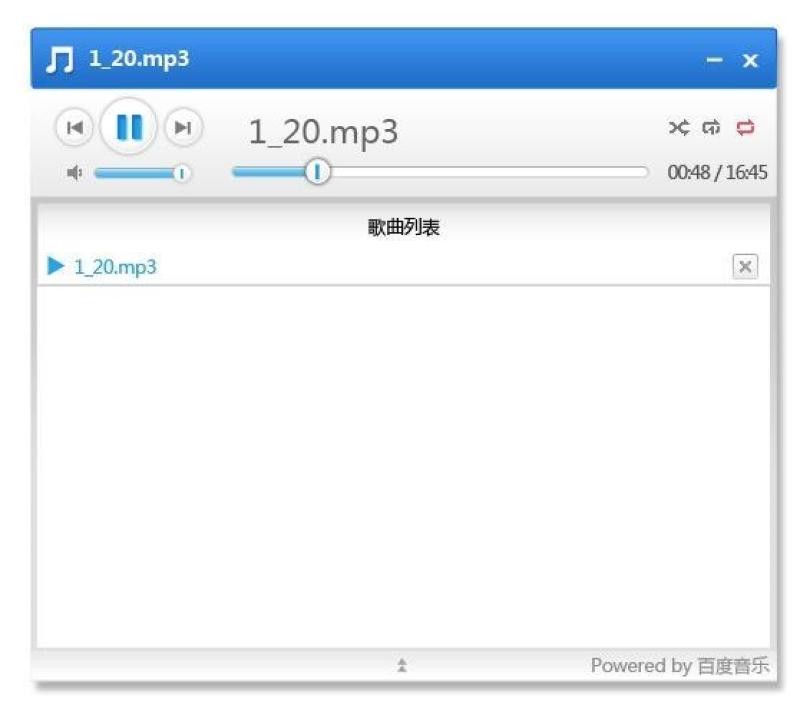Select the loop-all playback mode icon

pos(711,126)
